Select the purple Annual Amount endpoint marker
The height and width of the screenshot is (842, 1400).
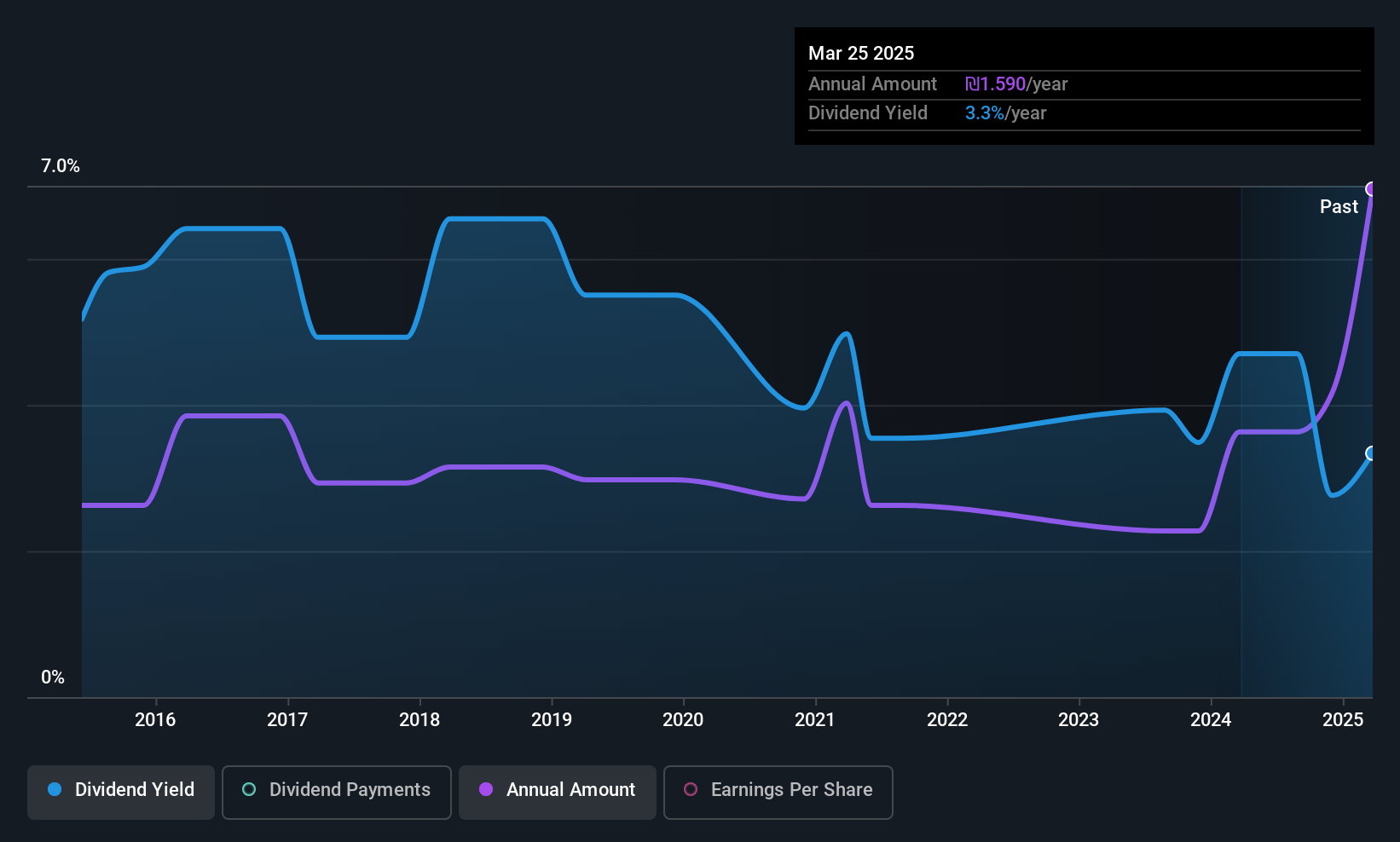(x=1371, y=189)
